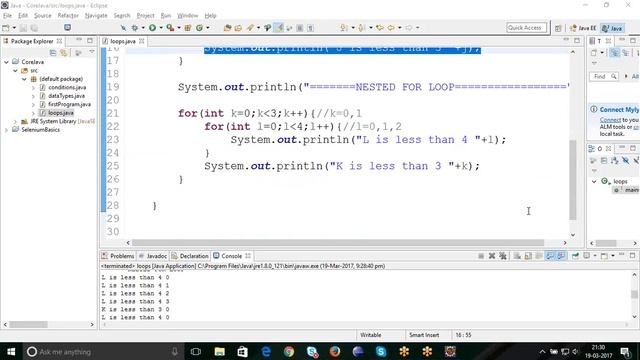Open the Project menu

pyautogui.click(x=145, y=16)
